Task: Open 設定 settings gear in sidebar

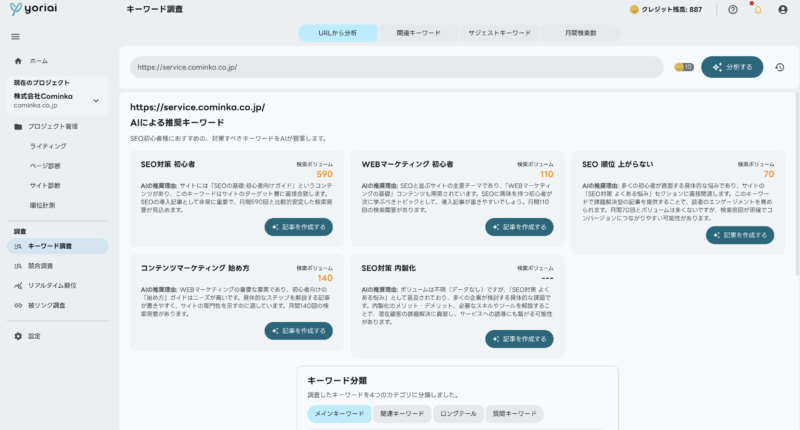Action: (x=17, y=336)
